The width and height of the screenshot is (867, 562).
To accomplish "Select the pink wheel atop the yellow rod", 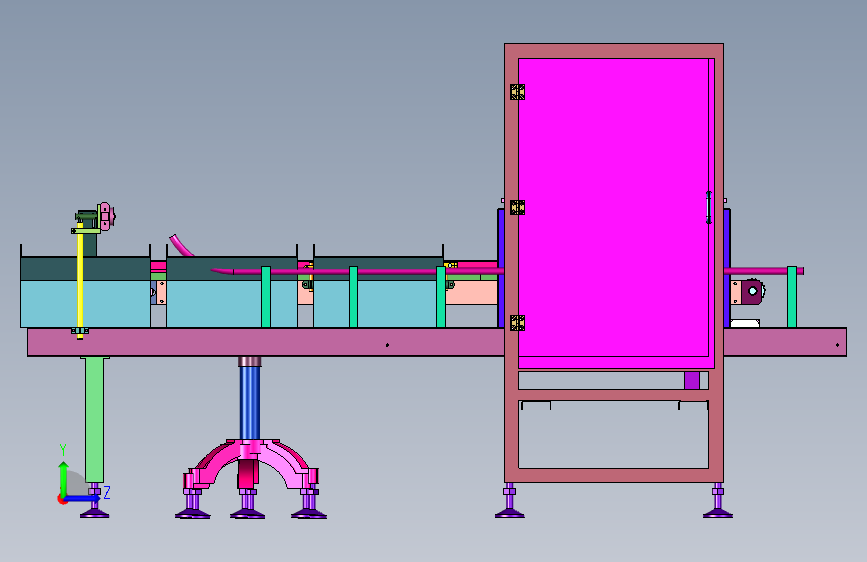I will (x=107, y=216).
